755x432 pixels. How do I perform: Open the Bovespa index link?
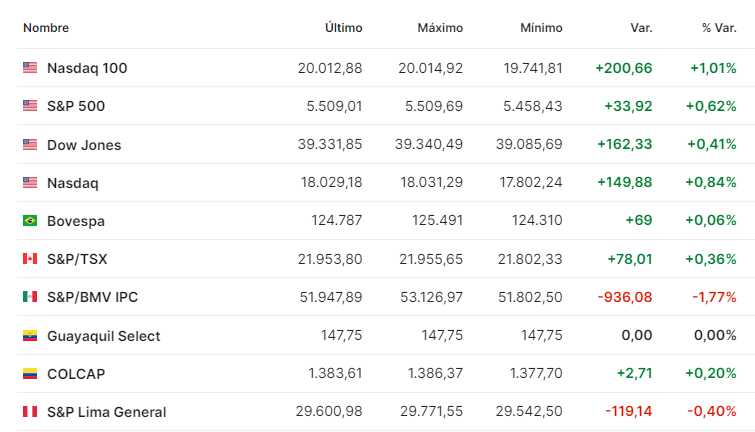76,221
